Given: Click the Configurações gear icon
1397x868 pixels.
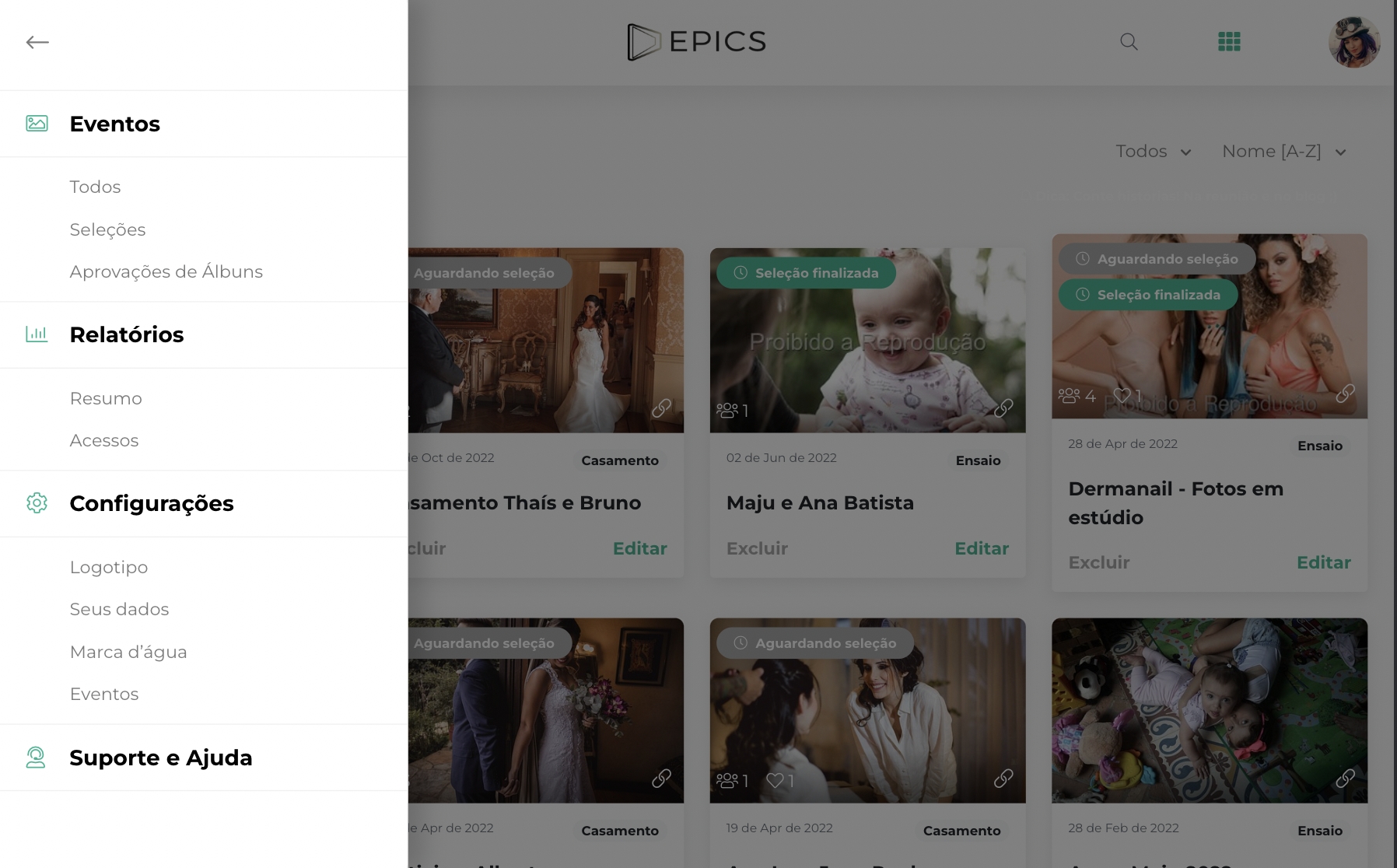Looking at the screenshot, I should click(x=37, y=503).
